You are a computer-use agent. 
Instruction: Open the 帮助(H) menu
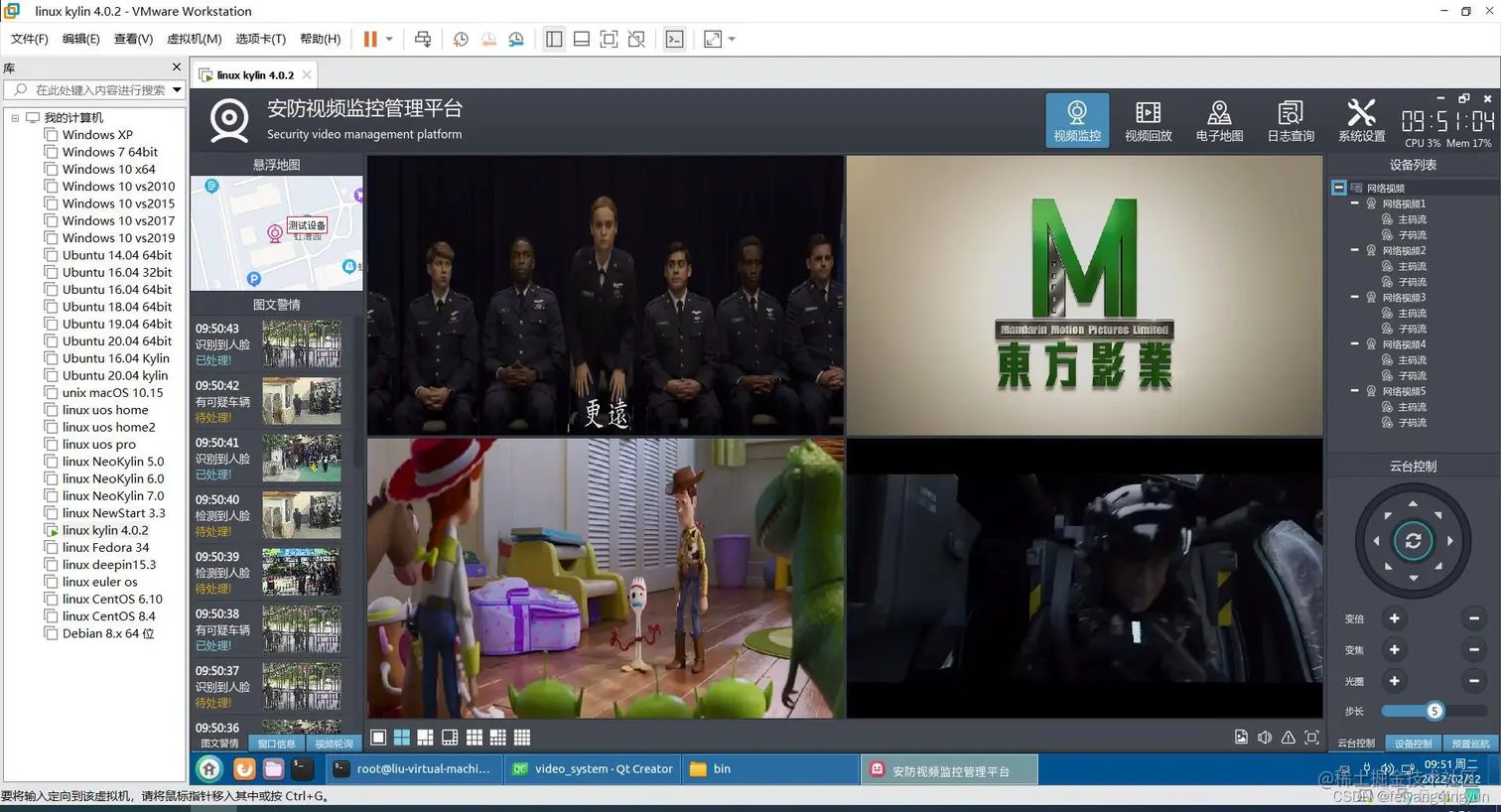pos(320,39)
